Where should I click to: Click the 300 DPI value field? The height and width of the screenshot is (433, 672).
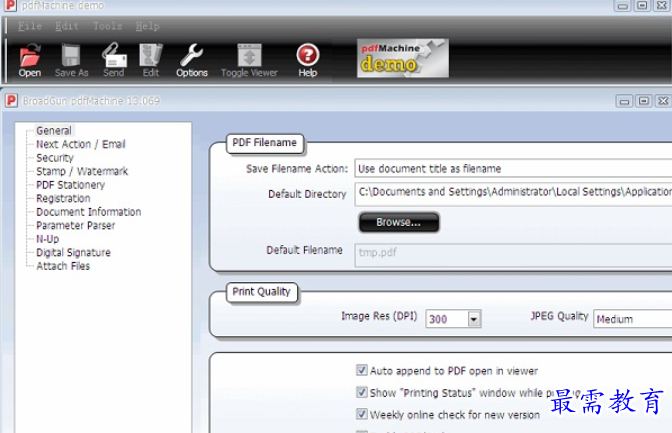pyautogui.click(x=447, y=319)
